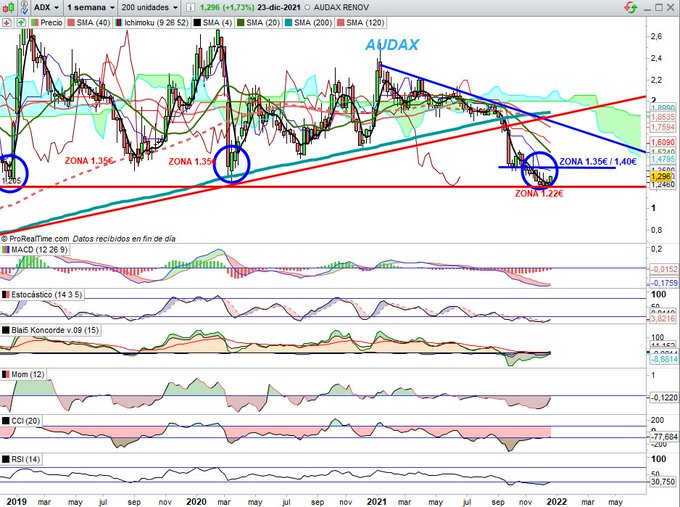
Task: Select the AUDAX text annotation on chart
Action: pyautogui.click(x=392, y=45)
